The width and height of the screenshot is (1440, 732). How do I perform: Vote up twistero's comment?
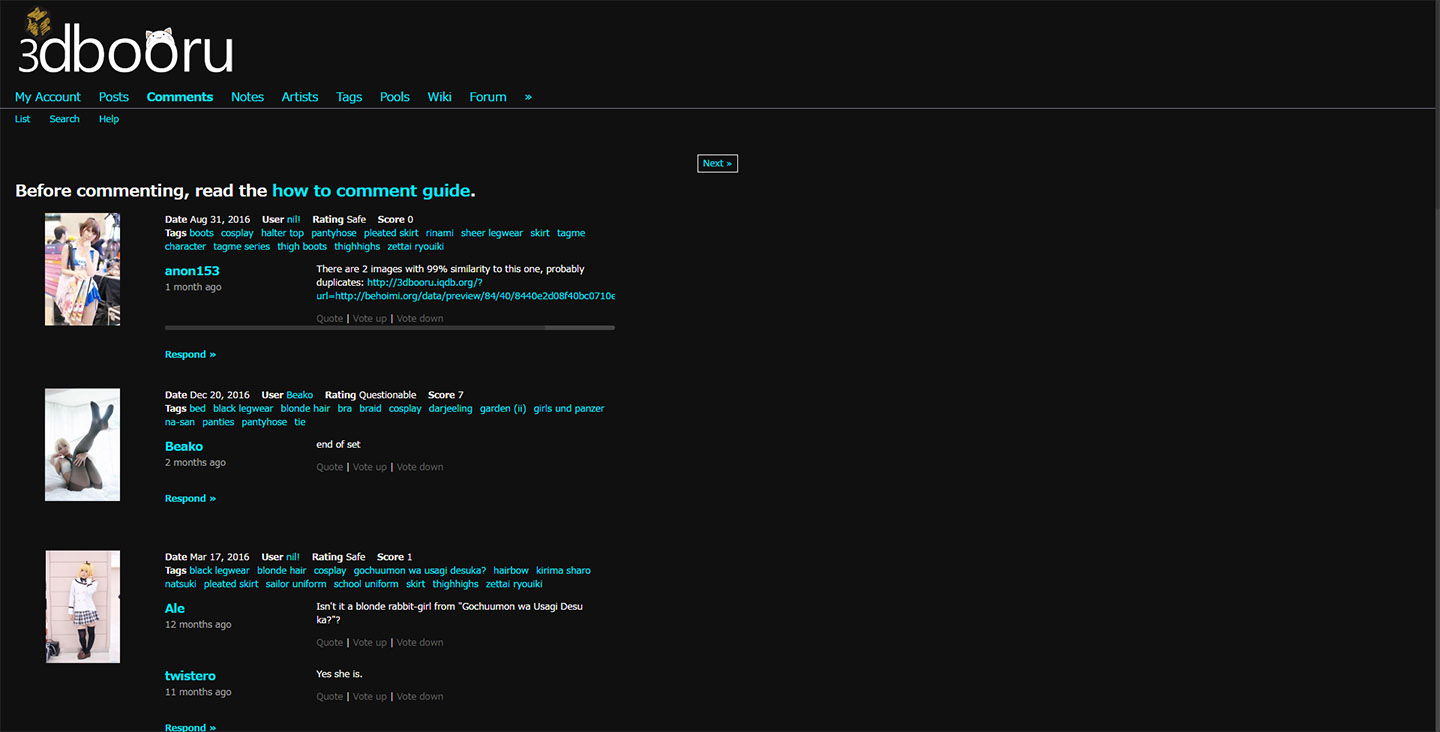tap(369, 697)
